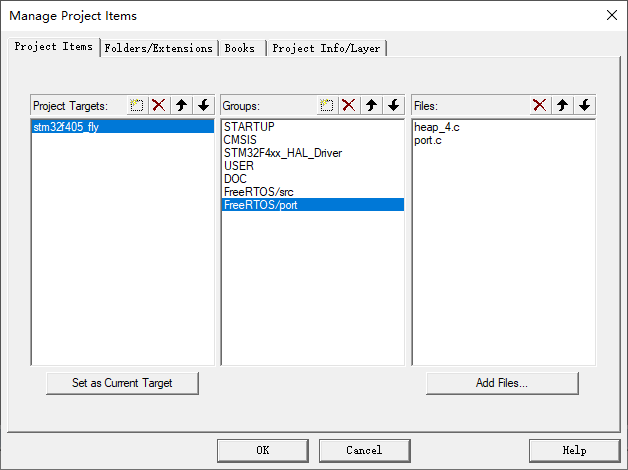Move the selected Group up

coord(371,106)
